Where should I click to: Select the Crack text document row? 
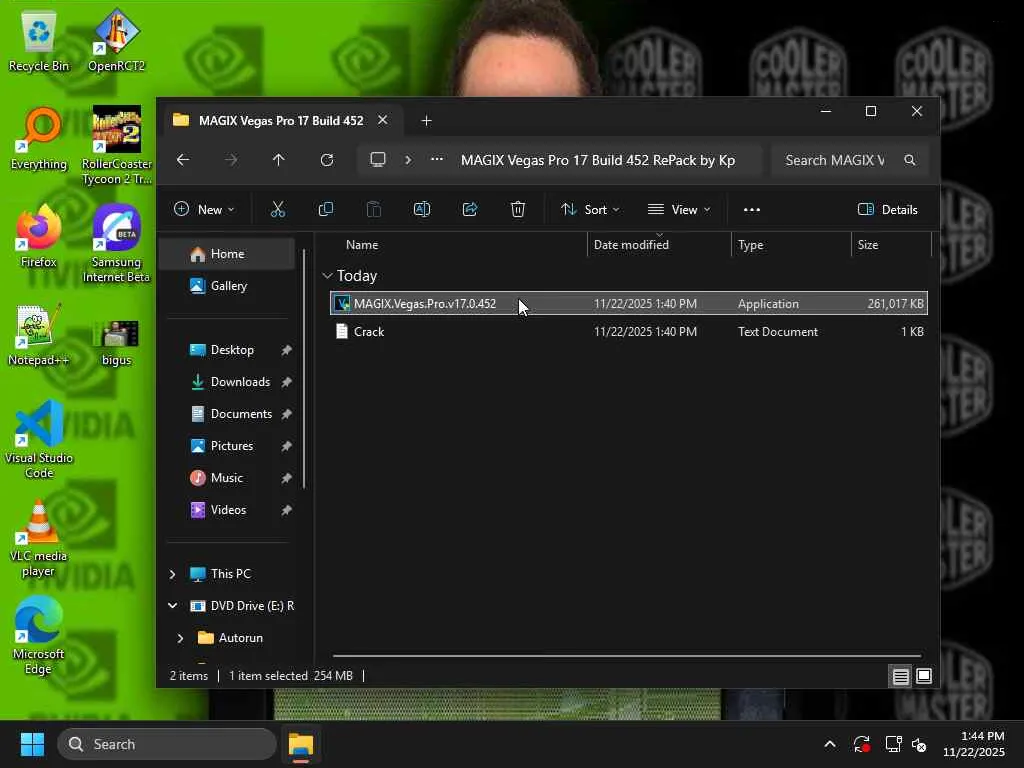coord(628,332)
